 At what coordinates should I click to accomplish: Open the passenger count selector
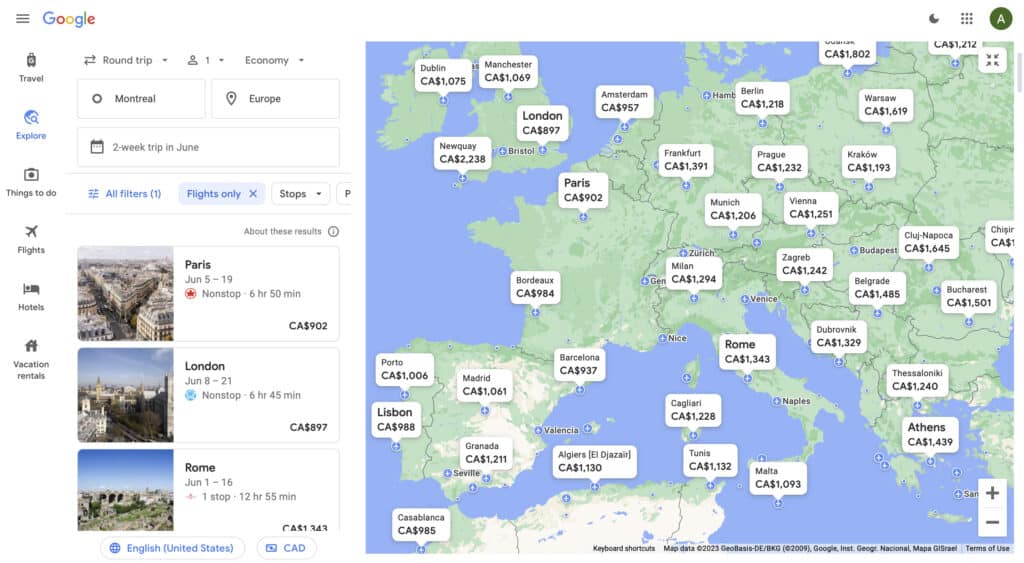coord(206,61)
